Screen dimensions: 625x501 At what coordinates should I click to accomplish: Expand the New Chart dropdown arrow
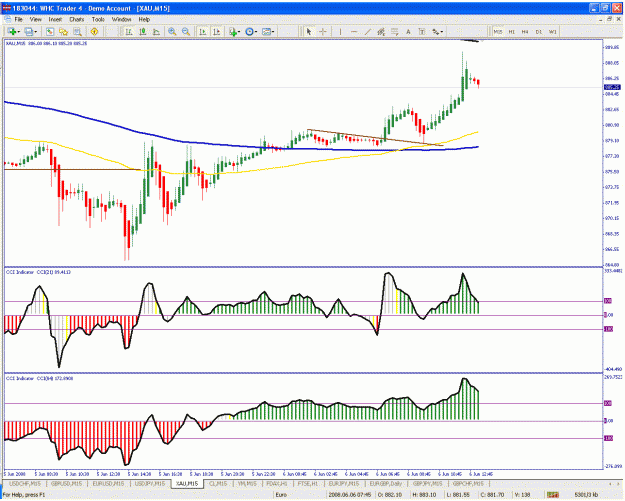pos(18,32)
